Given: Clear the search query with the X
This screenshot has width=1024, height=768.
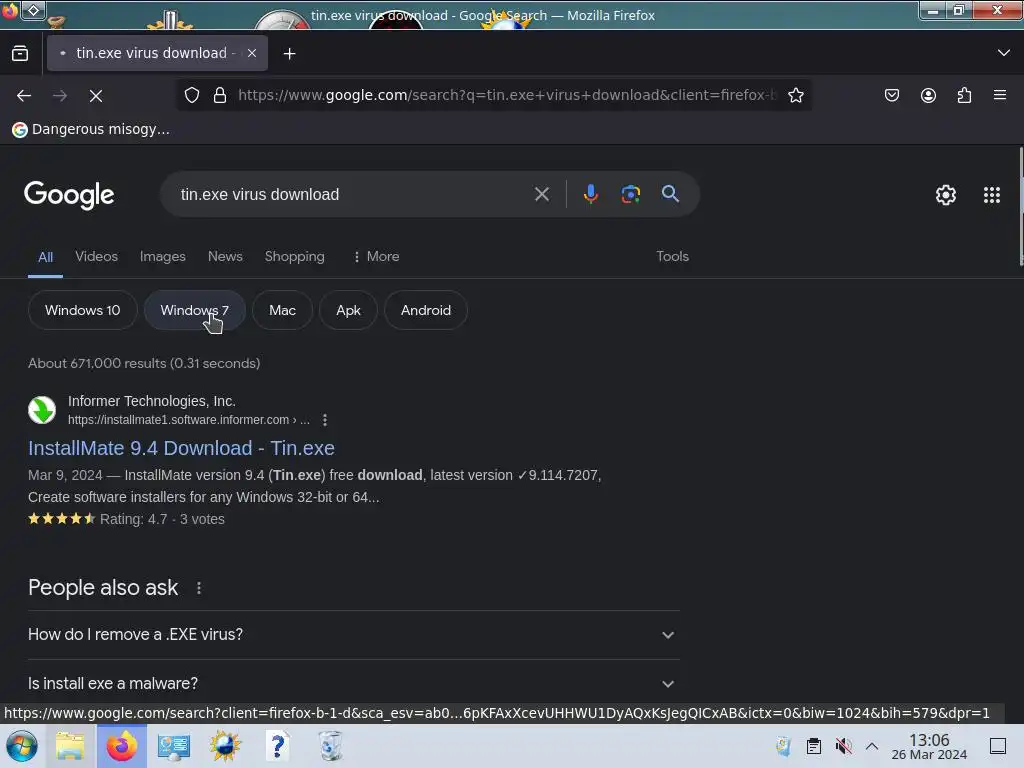Looking at the screenshot, I should pos(541,194).
